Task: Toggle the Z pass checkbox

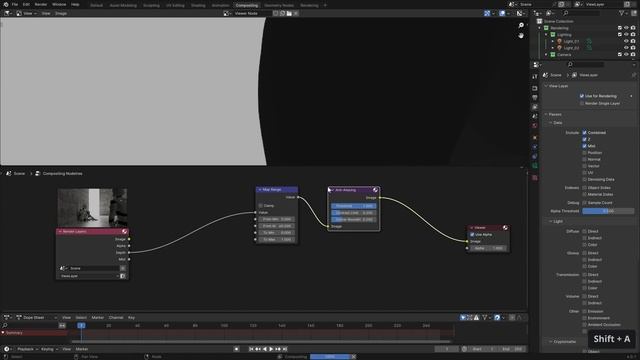Action: [x=584, y=139]
